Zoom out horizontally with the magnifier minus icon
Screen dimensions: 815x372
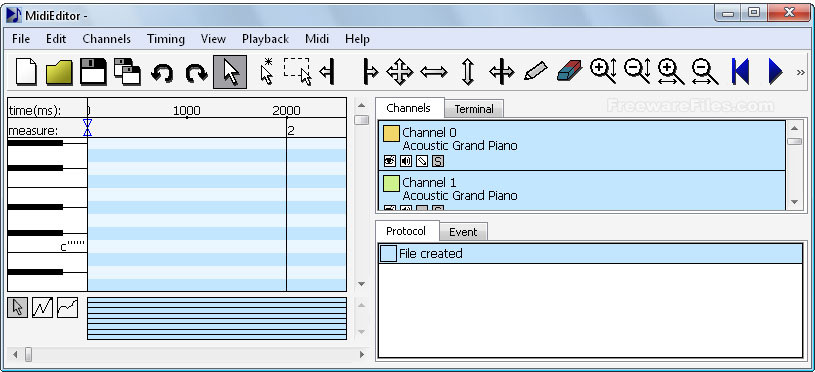pyautogui.click(x=705, y=72)
